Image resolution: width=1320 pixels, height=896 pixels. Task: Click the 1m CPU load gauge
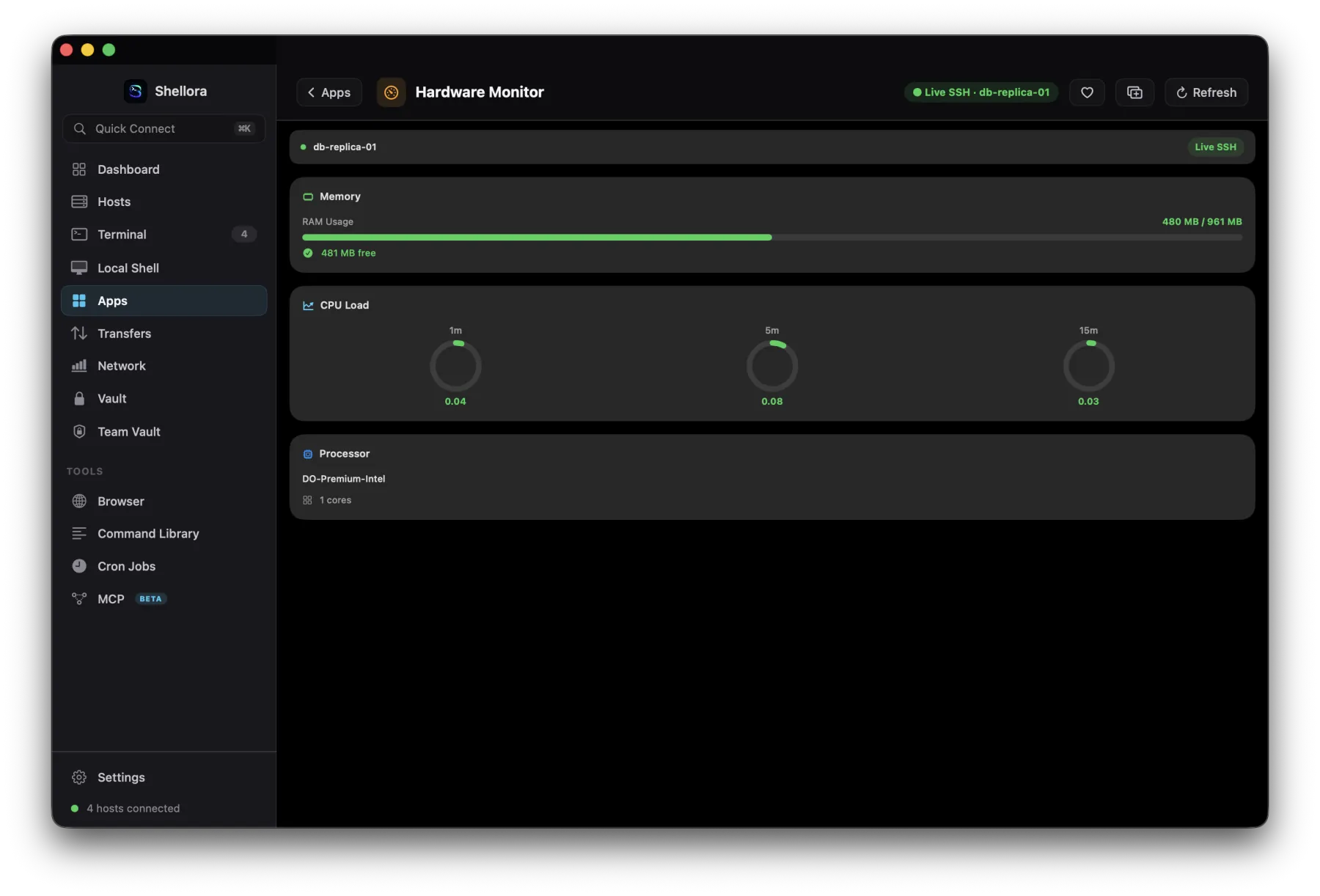pyautogui.click(x=455, y=366)
